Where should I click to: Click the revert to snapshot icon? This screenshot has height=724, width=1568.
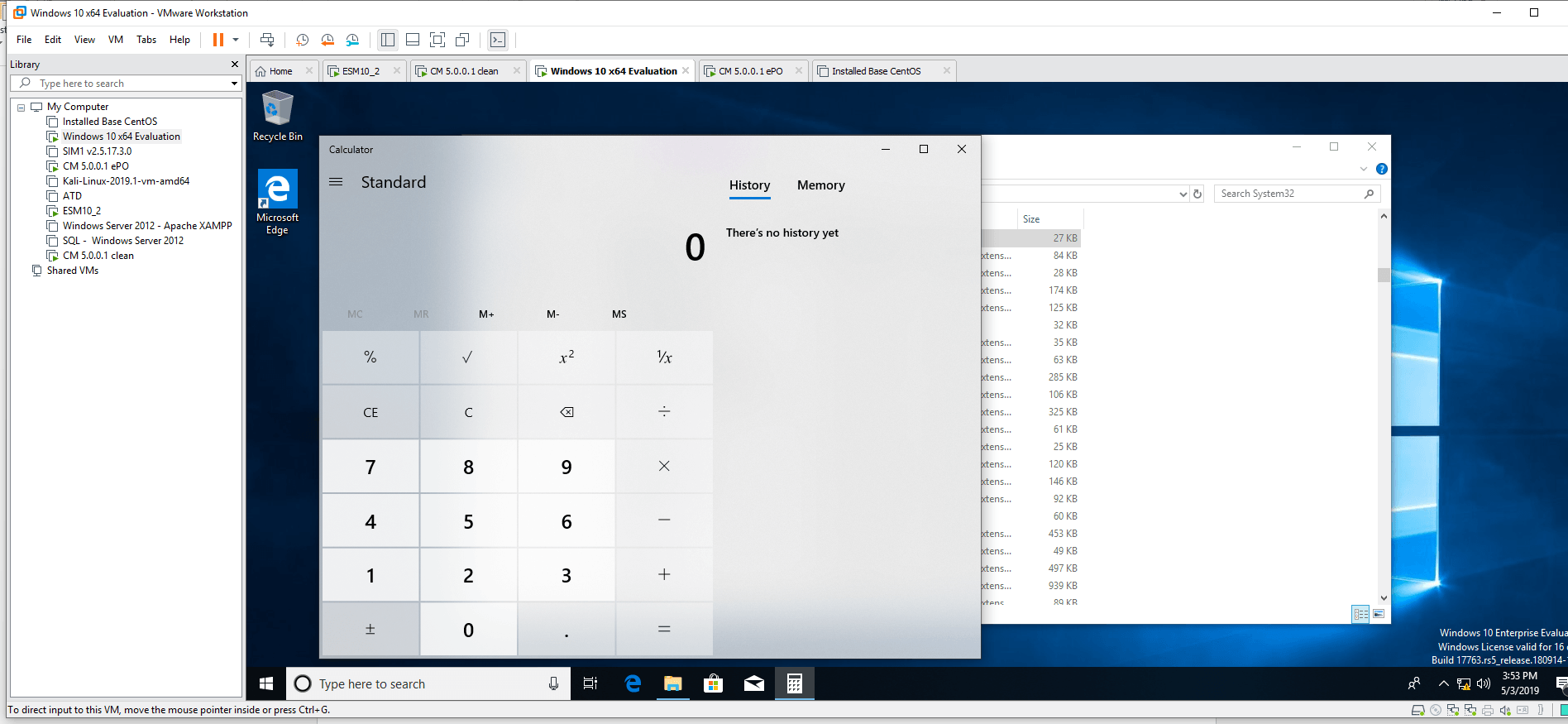point(327,40)
